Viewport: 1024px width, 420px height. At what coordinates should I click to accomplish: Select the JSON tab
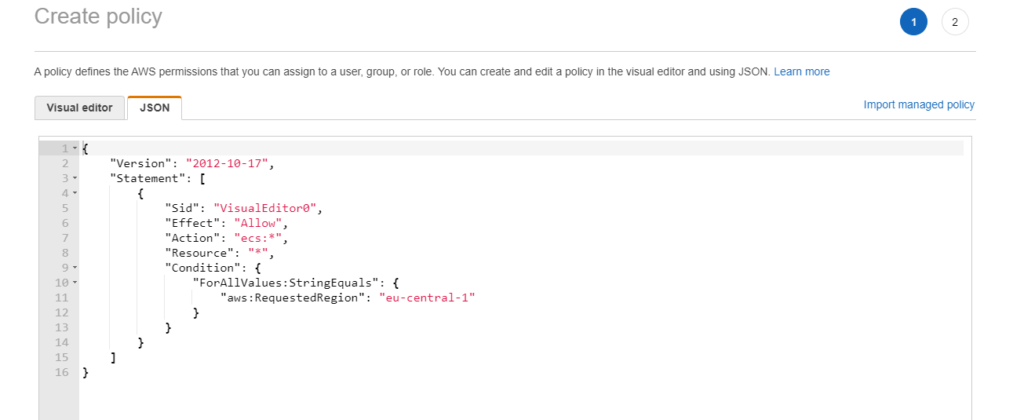tap(154, 108)
